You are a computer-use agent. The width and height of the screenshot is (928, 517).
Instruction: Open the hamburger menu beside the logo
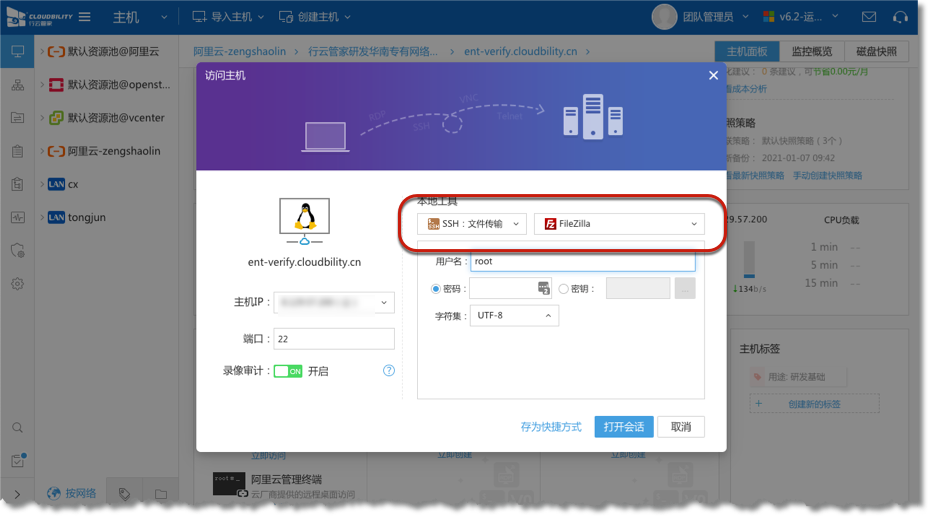(x=85, y=17)
